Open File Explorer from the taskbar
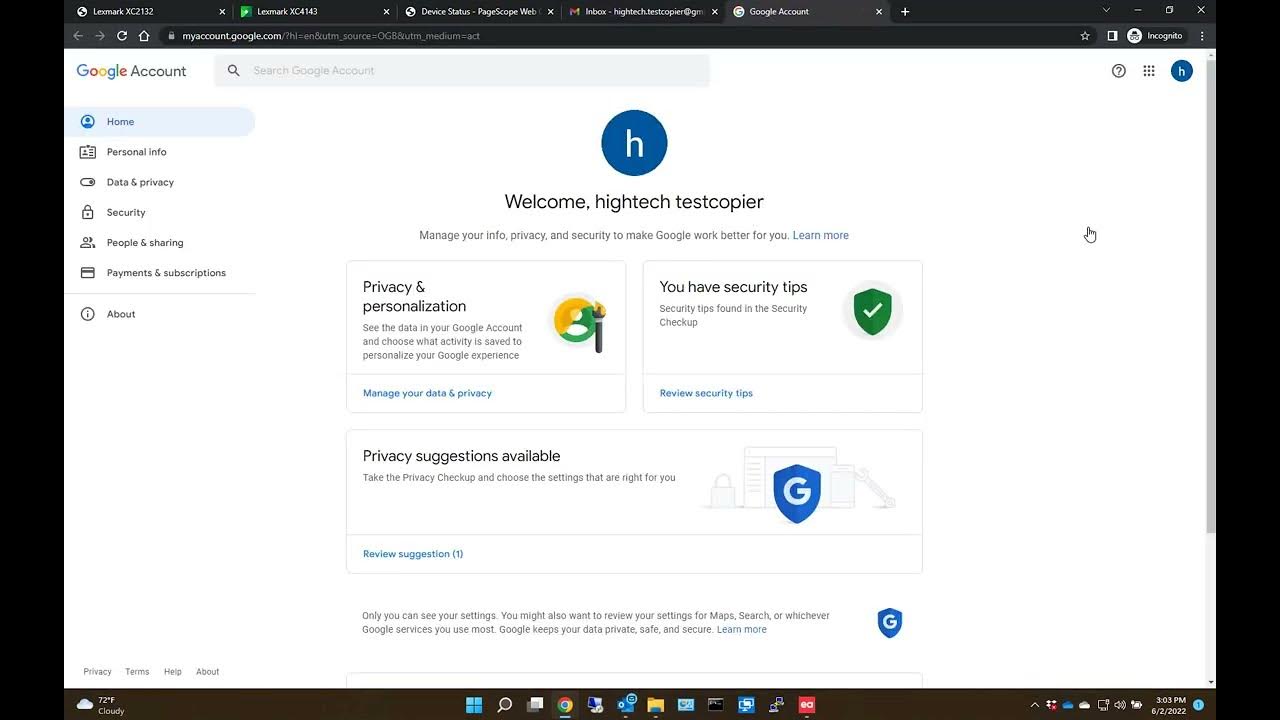The width and height of the screenshot is (1280, 720). tap(656, 705)
